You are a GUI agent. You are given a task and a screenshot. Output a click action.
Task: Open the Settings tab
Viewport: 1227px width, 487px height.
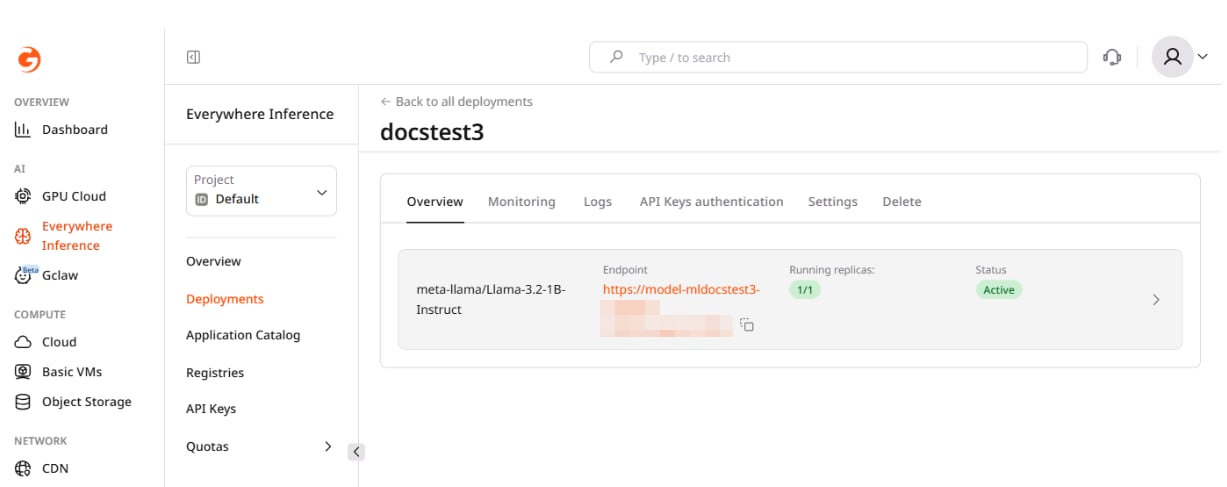pyautogui.click(x=833, y=201)
